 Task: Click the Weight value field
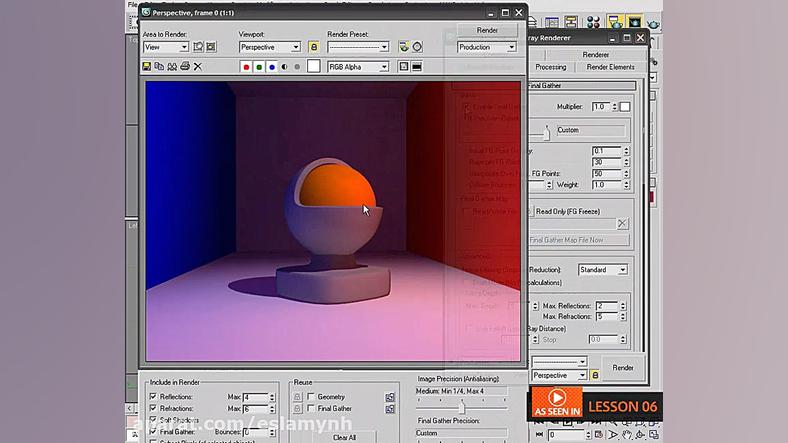pos(607,185)
